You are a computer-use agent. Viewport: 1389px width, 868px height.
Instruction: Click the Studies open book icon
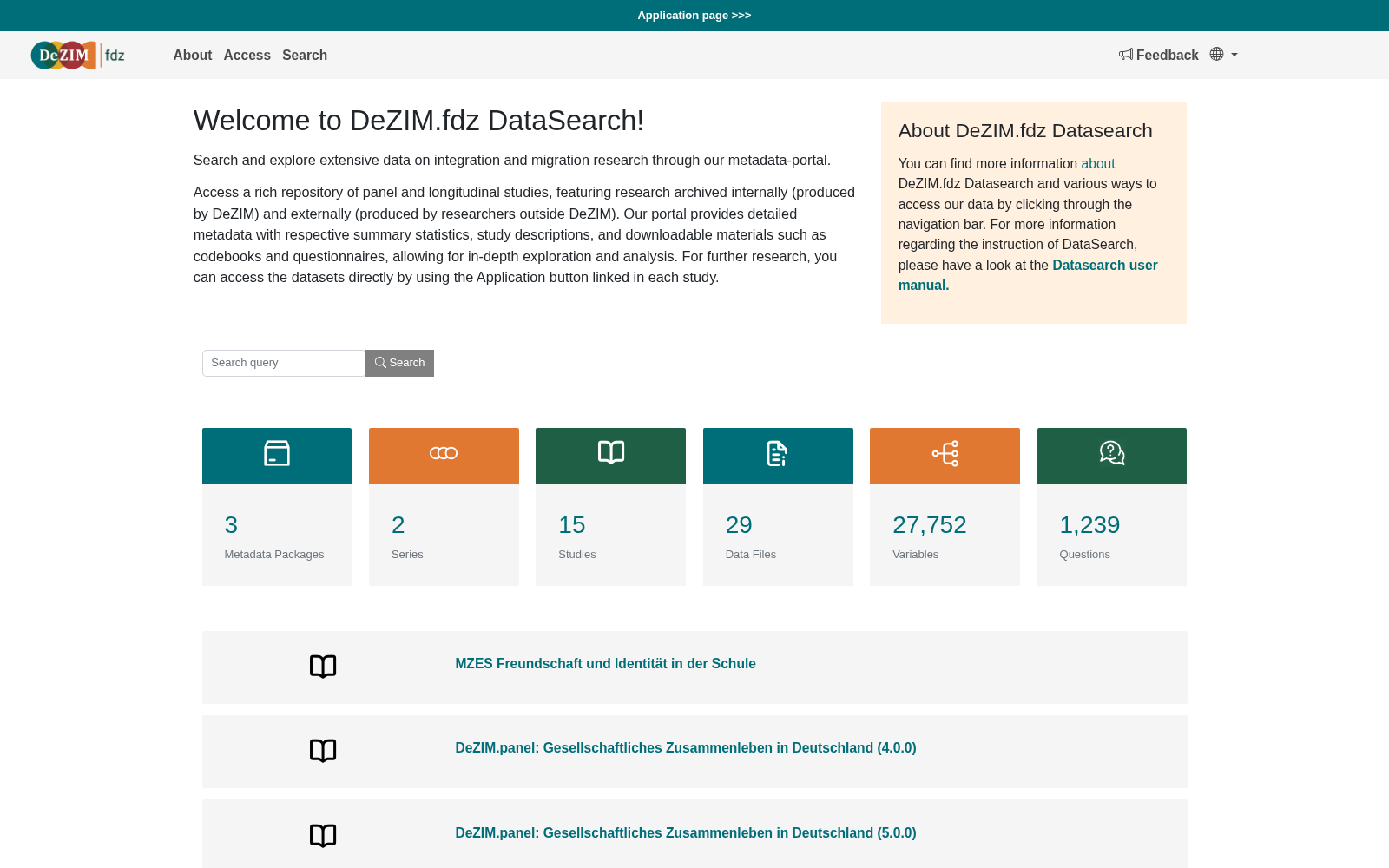[x=611, y=452]
